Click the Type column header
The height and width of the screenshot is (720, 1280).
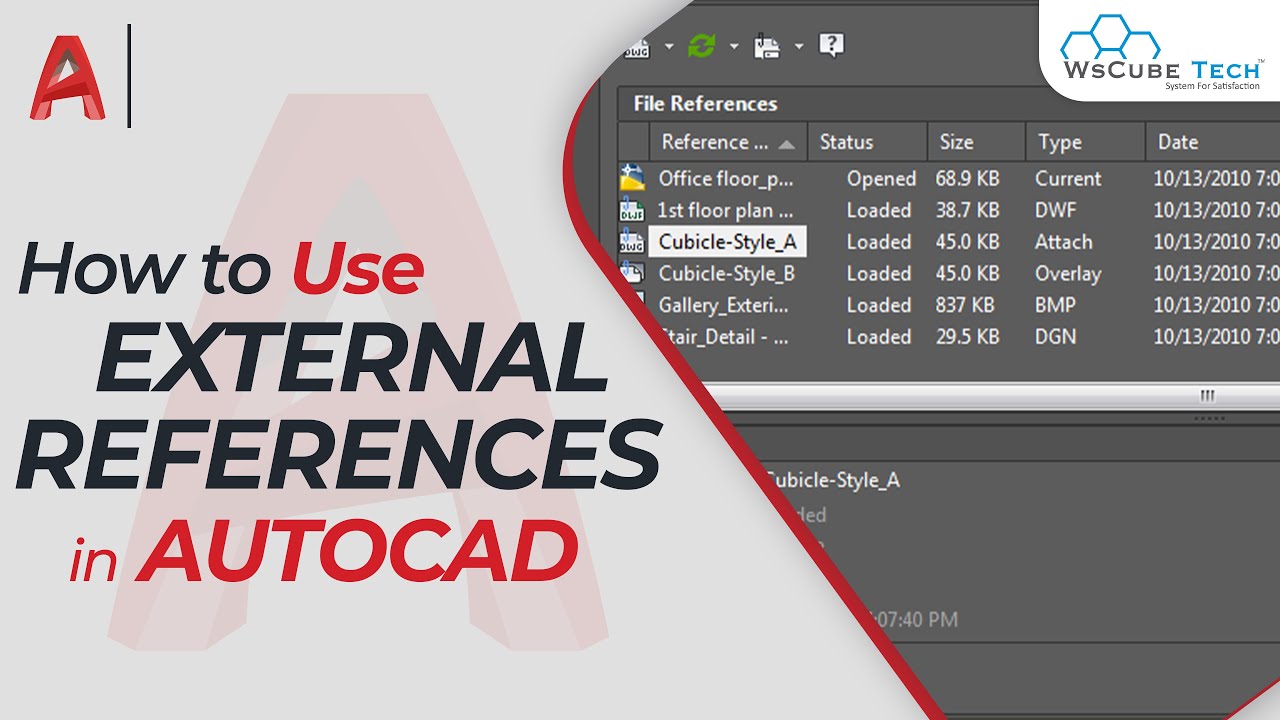(x=1085, y=142)
